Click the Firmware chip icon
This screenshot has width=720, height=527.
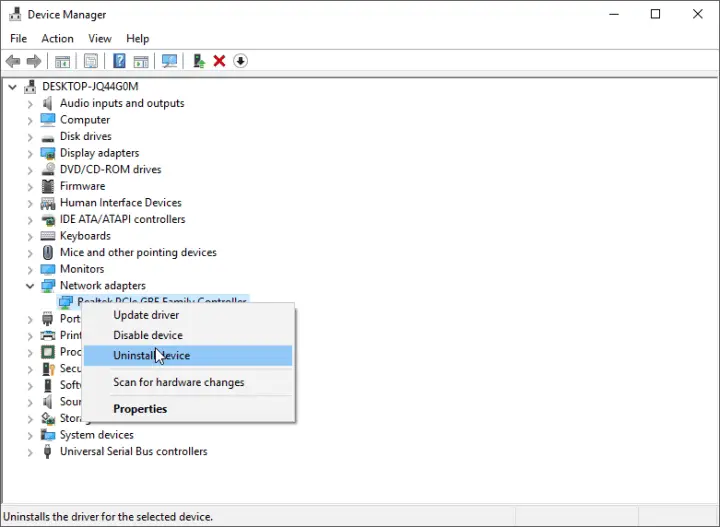[48, 186]
